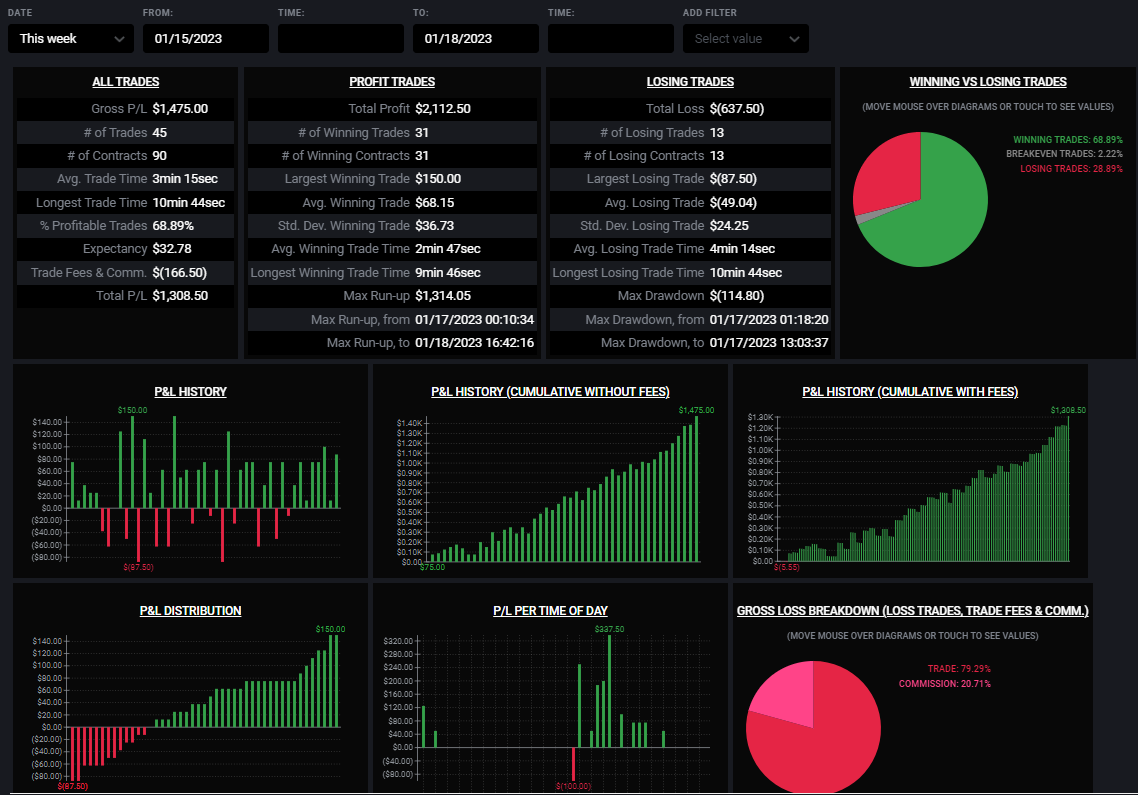
Task: Click red trade slice of gross loss pie
Action: pyautogui.click(x=827, y=741)
